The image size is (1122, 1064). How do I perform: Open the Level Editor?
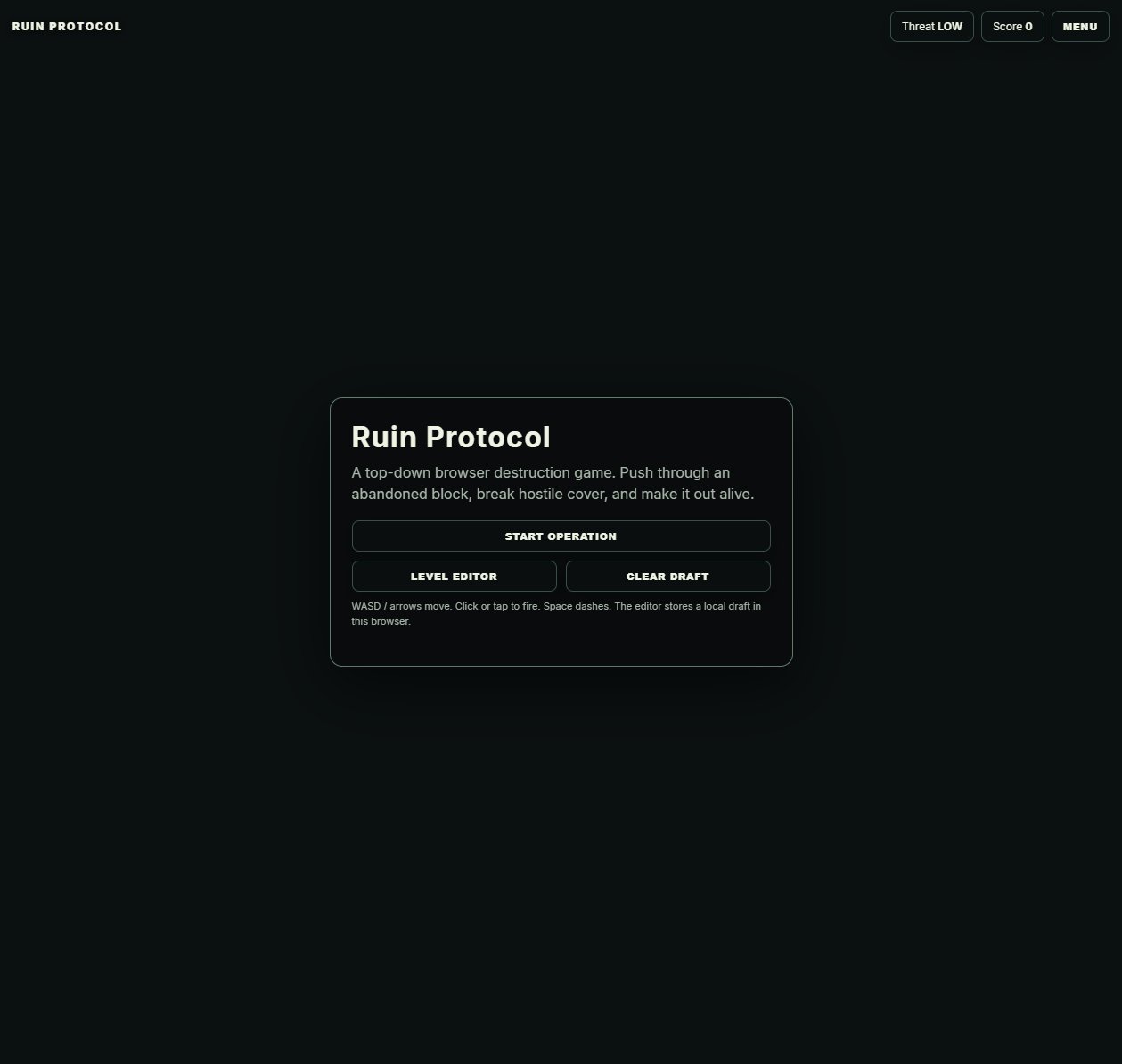454,577
